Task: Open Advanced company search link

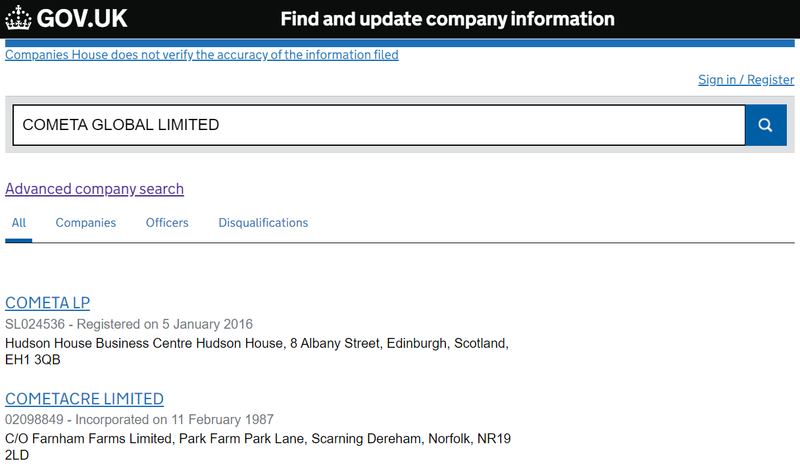Action: pos(94,189)
